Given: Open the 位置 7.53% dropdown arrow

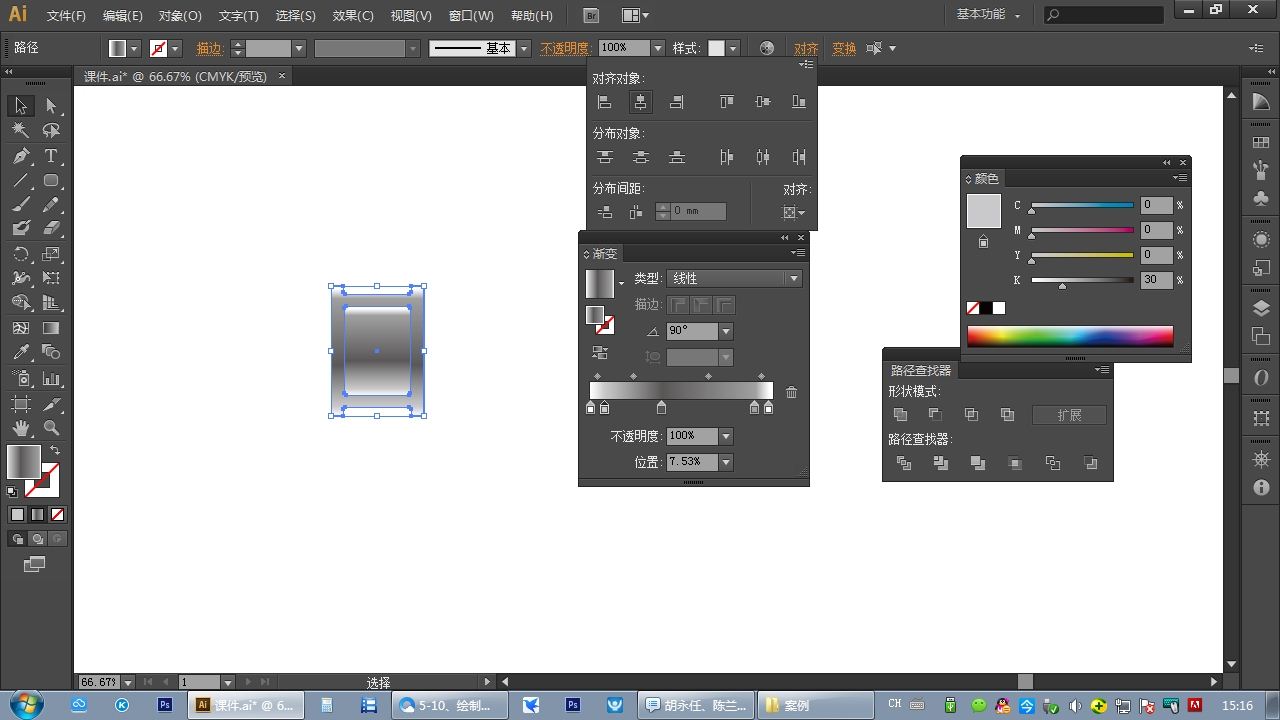Looking at the screenshot, I should coord(726,462).
